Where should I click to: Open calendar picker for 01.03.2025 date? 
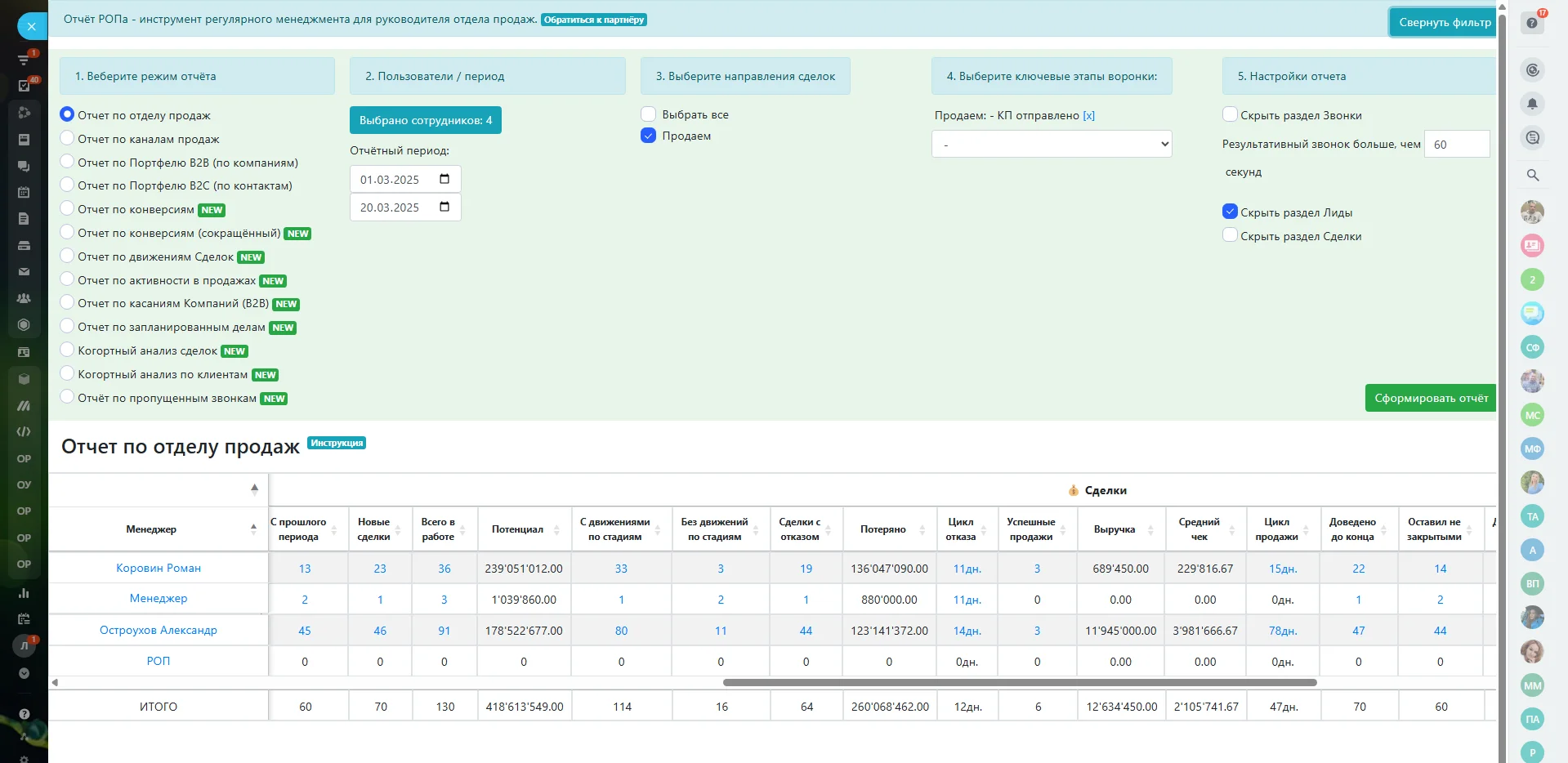point(444,179)
